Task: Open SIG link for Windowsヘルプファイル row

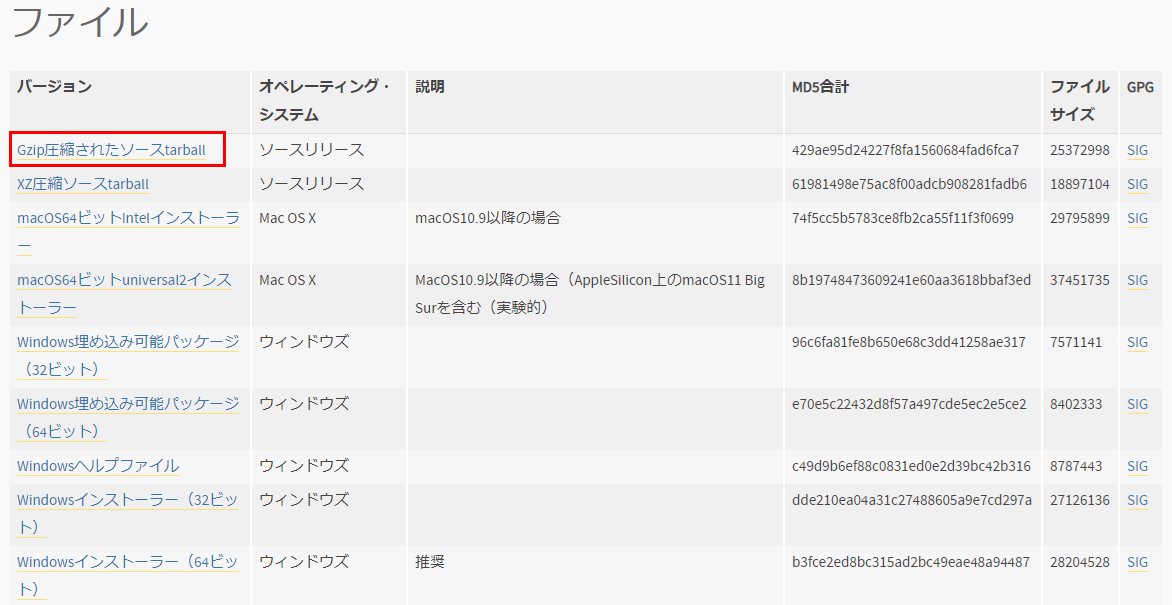Action: pyautogui.click(x=1137, y=466)
